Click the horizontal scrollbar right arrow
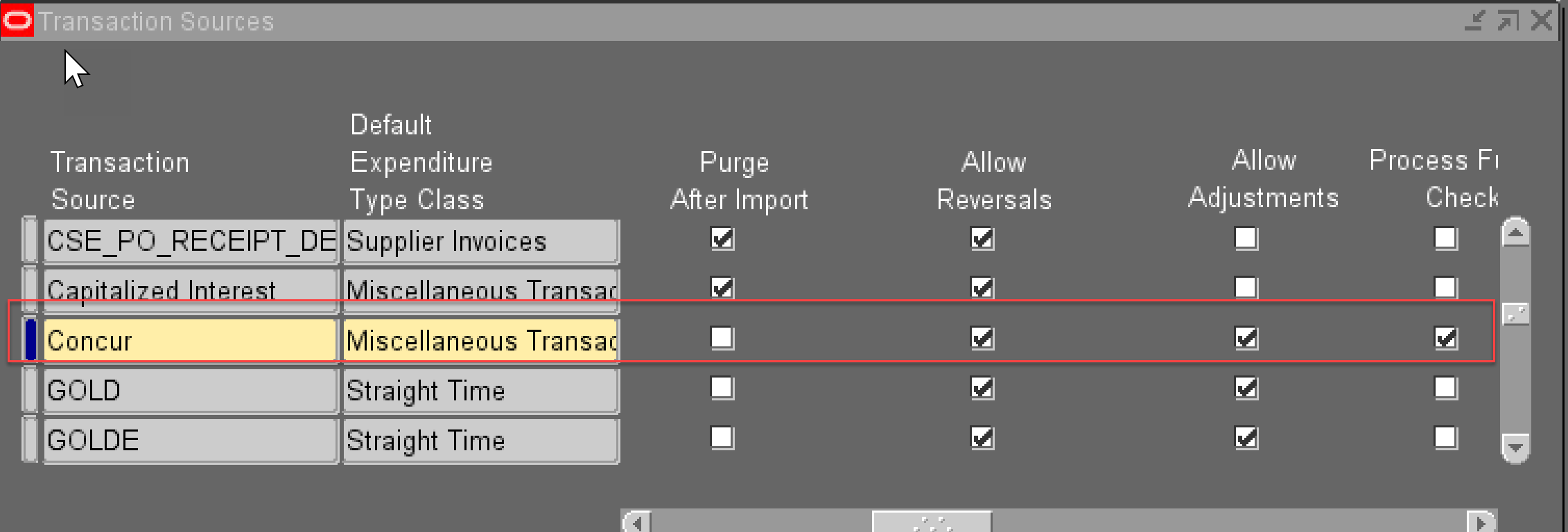1568x532 pixels. (x=1482, y=522)
